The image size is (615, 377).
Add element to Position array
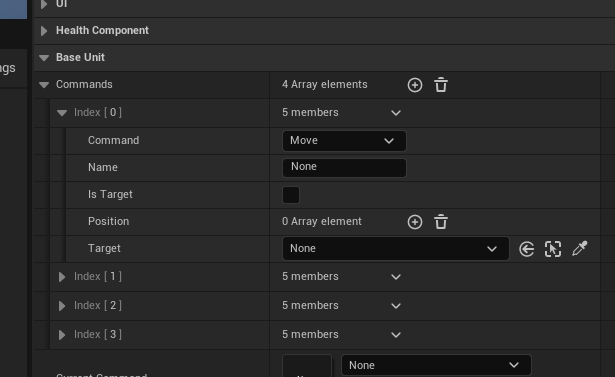click(x=415, y=222)
